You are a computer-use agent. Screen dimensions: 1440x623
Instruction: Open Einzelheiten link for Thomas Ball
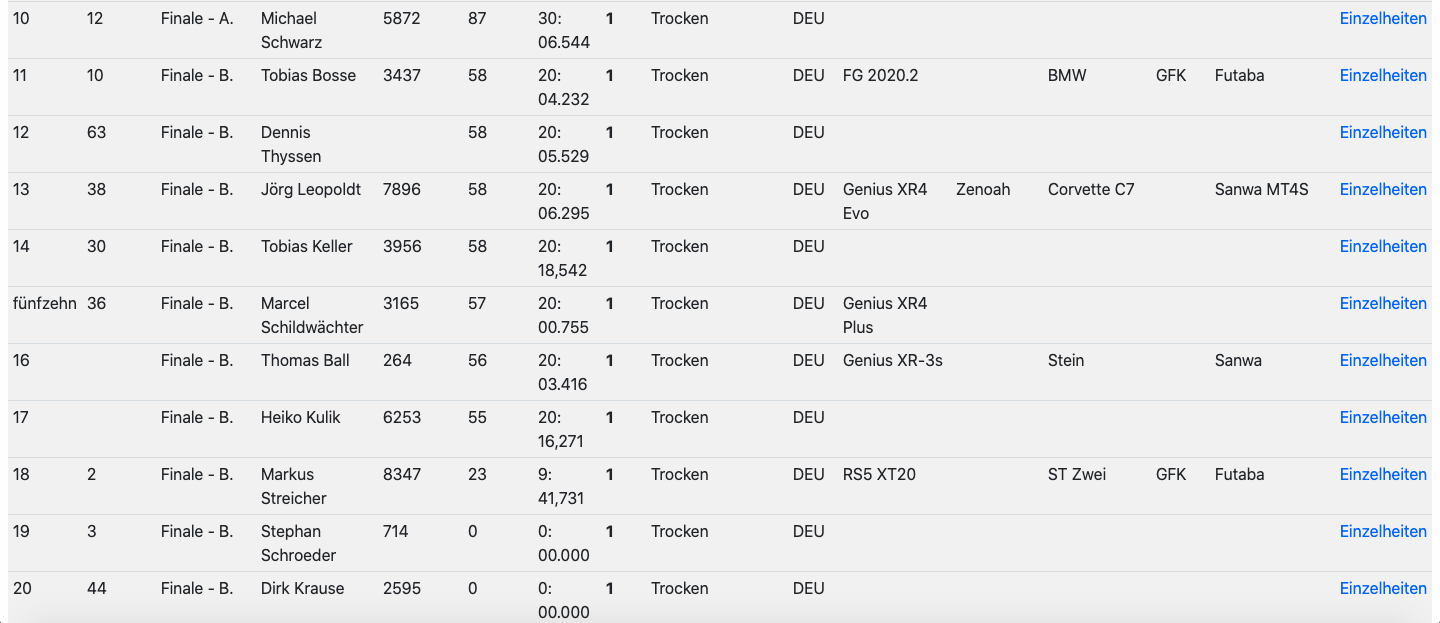click(1383, 360)
